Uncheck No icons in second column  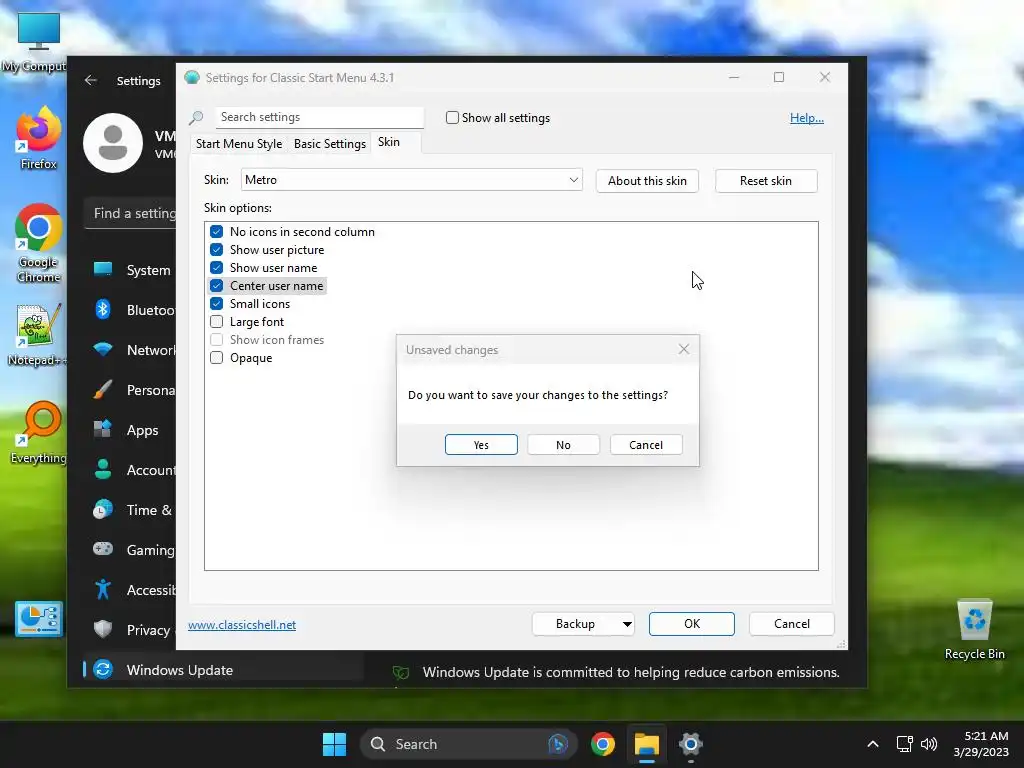pyautogui.click(x=216, y=231)
